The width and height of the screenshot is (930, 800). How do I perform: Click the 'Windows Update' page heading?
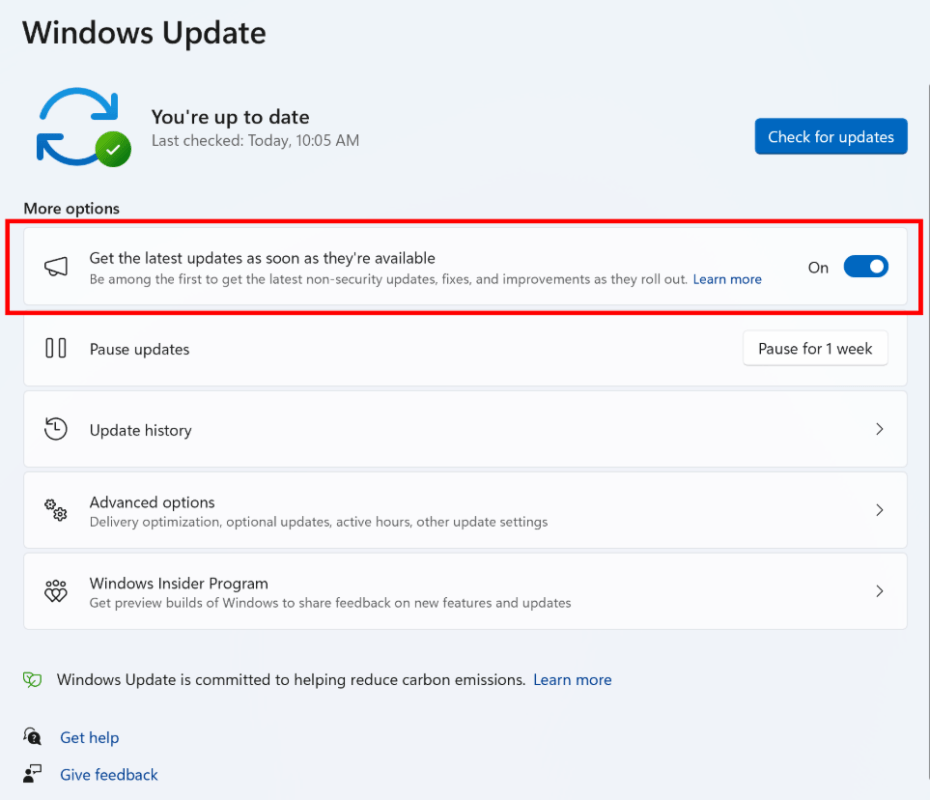pos(144,33)
